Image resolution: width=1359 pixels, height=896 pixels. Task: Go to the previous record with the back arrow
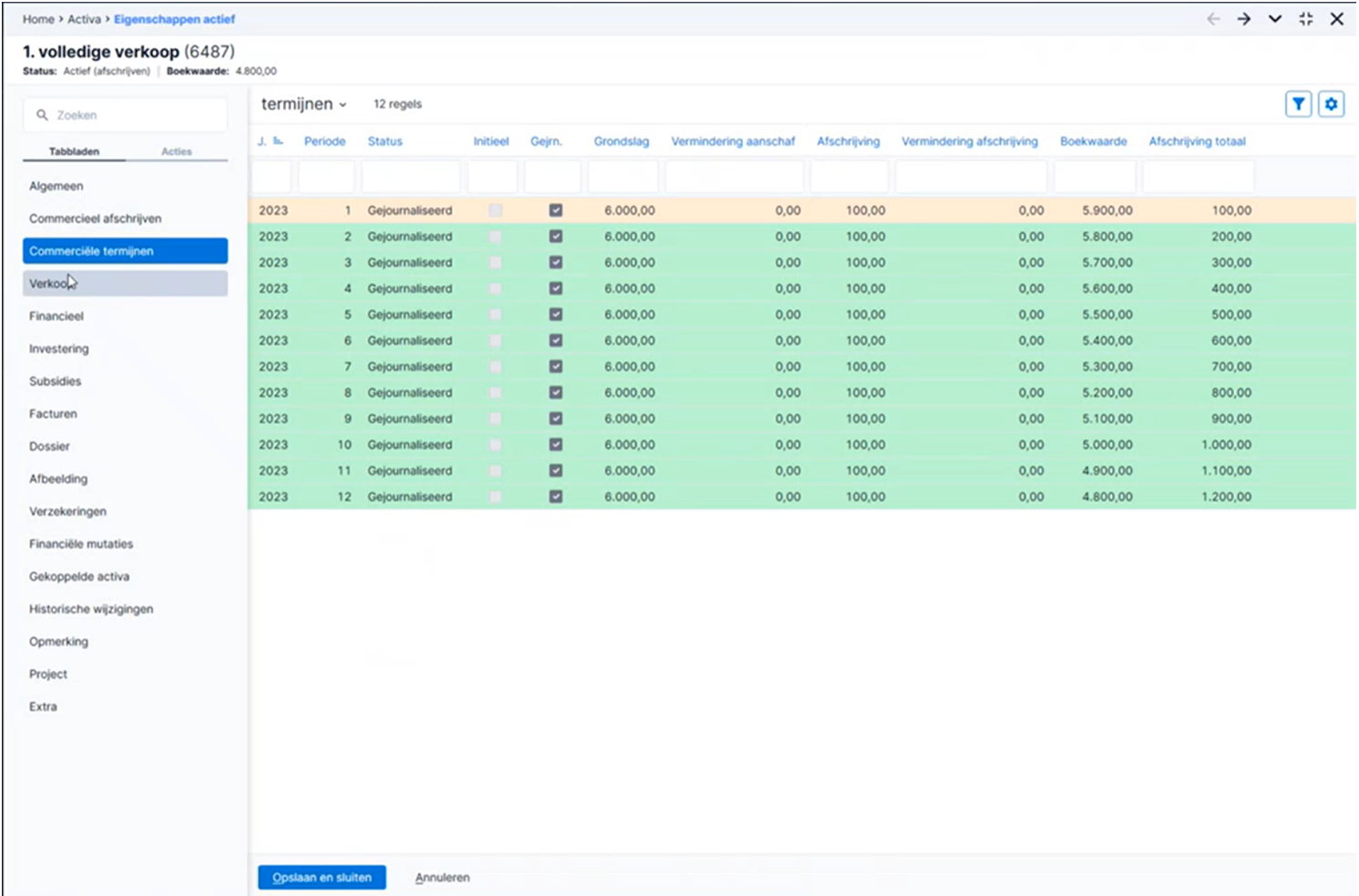[1213, 19]
